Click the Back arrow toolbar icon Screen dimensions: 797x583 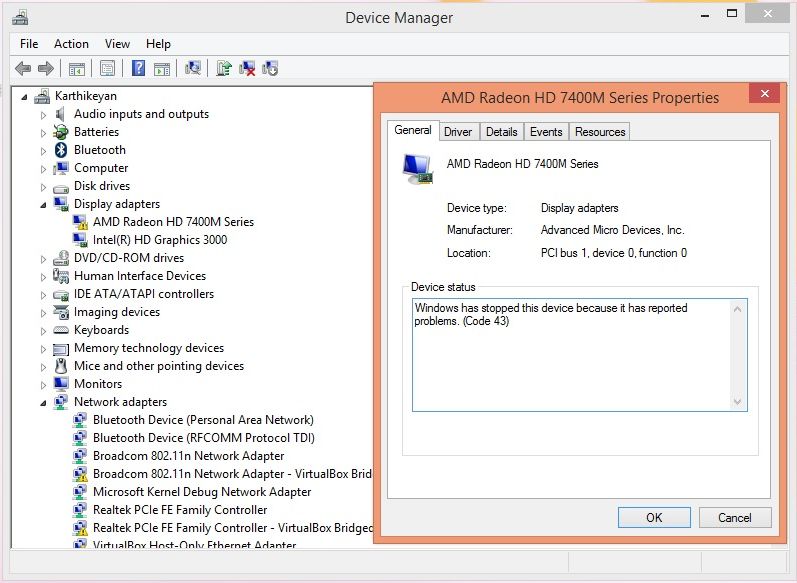(x=23, y=68)
